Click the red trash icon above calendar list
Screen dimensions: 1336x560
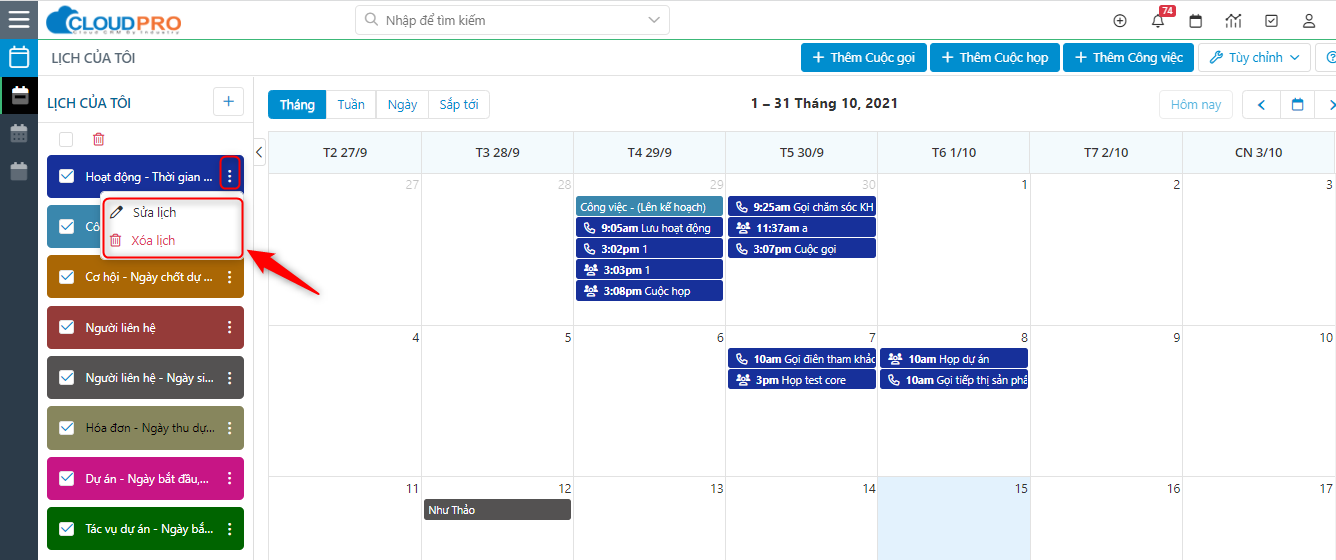(x=98, y=140)
